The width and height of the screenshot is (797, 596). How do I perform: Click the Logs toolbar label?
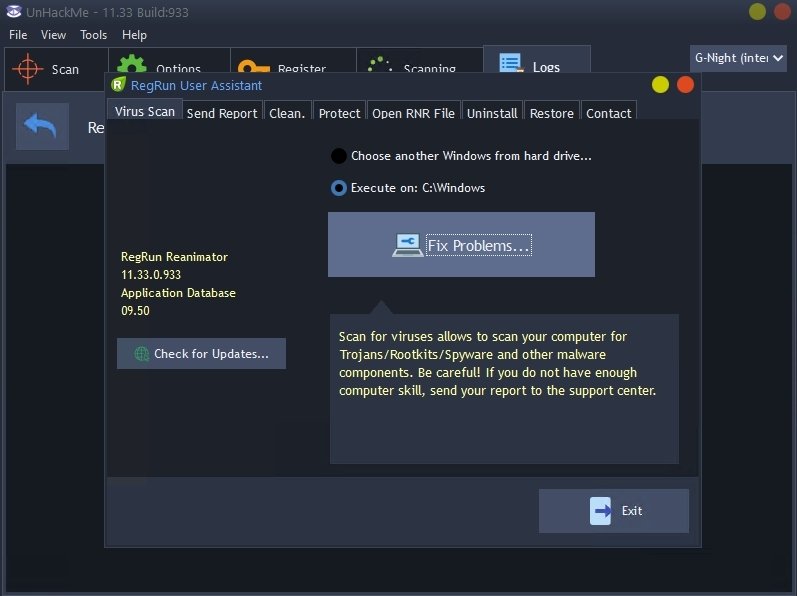coord(546,67)
